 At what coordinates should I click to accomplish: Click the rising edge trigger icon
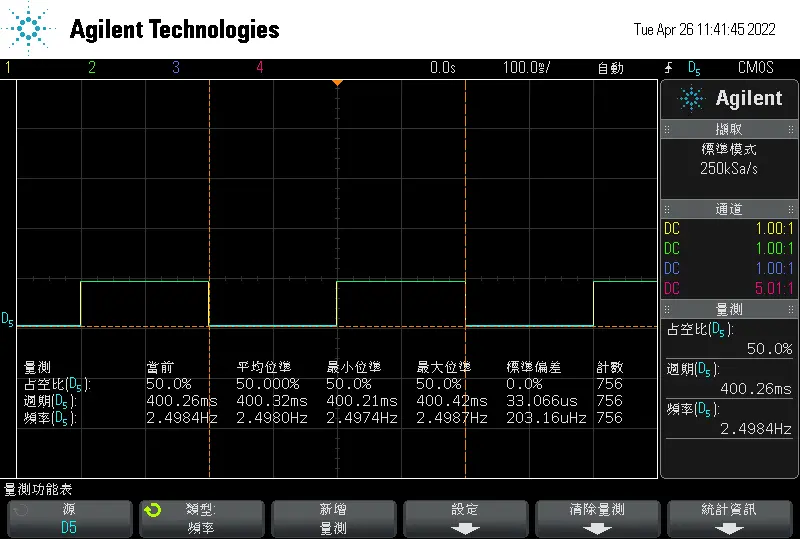(668, 67)
